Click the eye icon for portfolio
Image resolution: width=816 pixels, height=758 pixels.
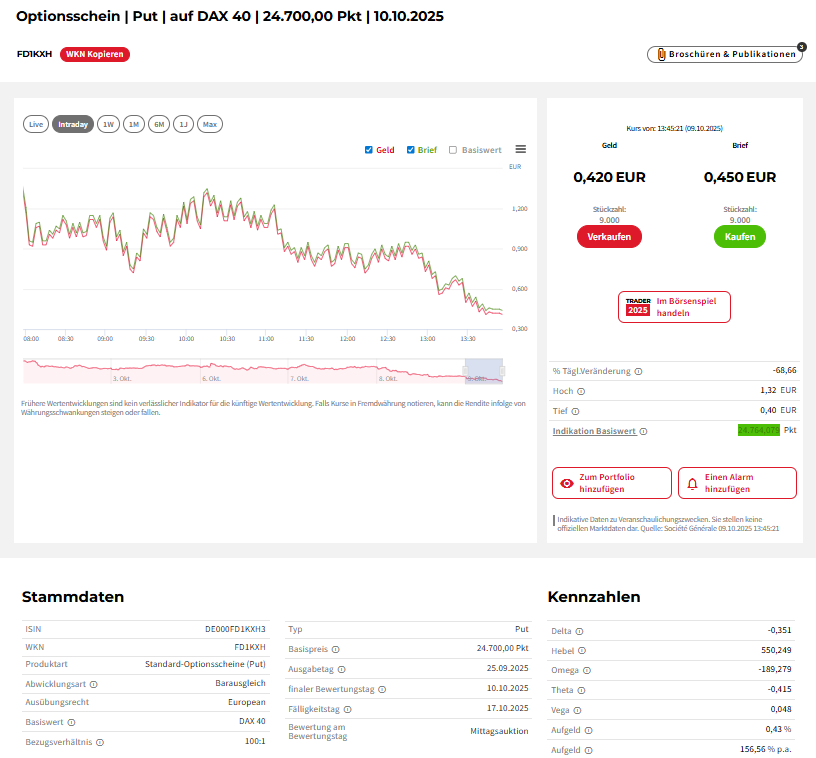[567, 483]
